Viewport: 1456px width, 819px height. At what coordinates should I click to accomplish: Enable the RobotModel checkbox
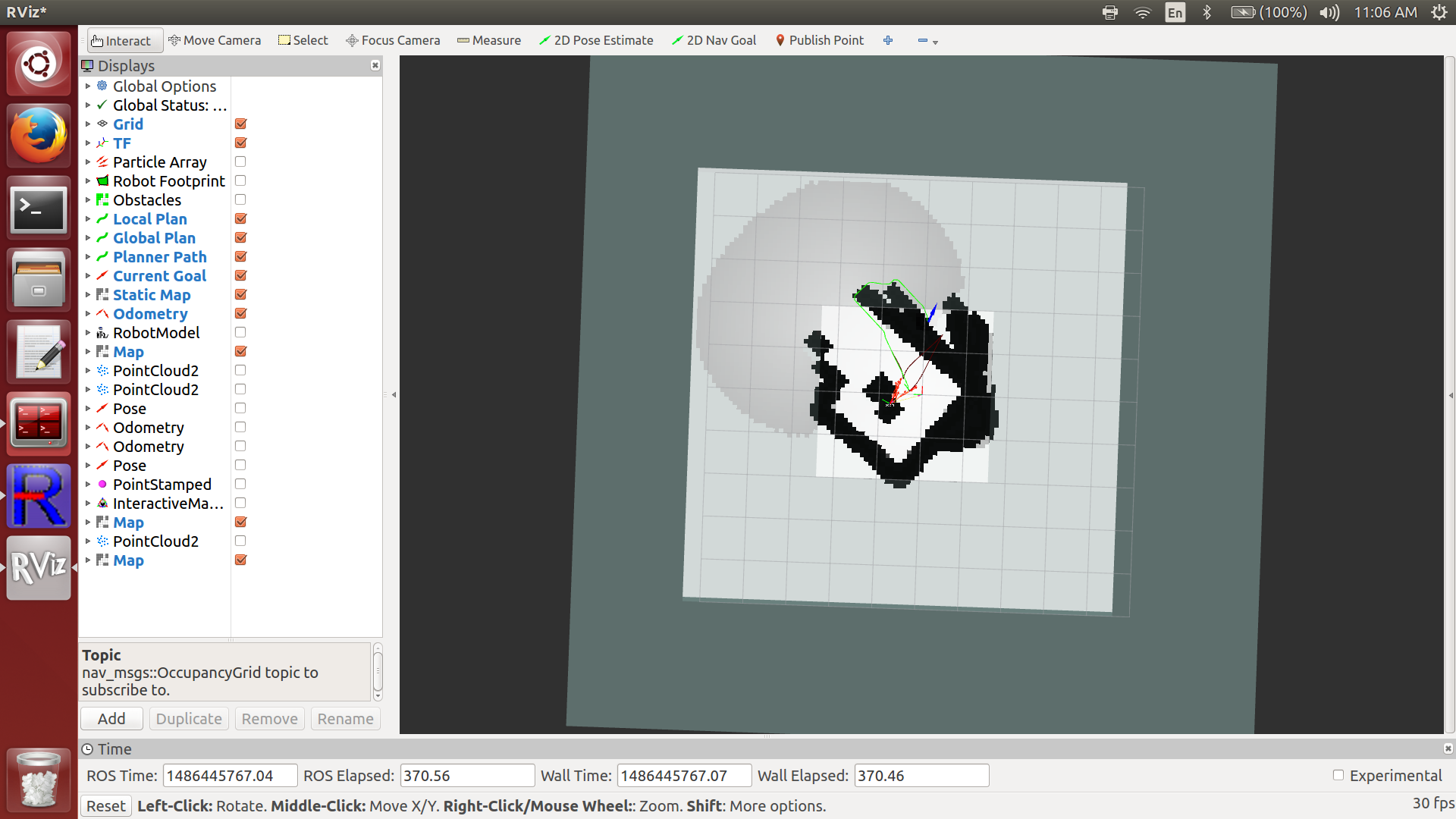(x=240, y=332)
